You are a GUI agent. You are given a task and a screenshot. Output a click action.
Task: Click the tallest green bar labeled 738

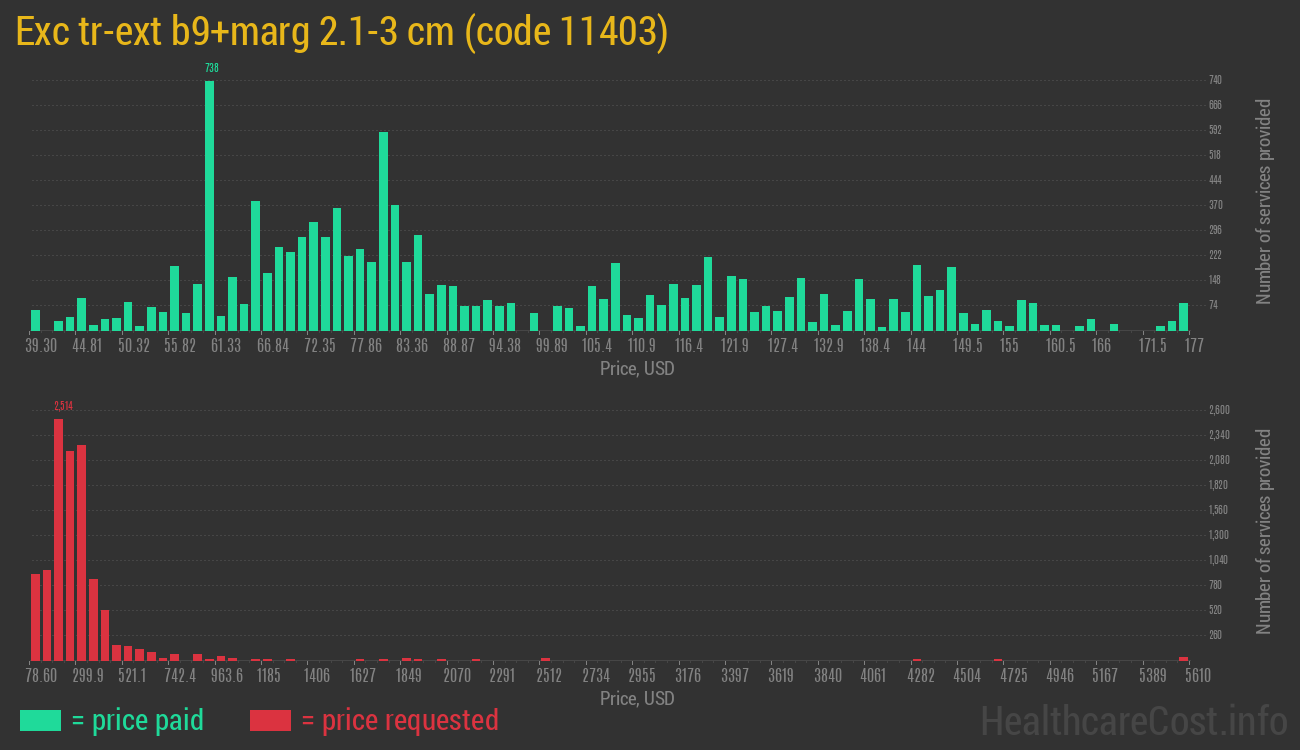pos(209,205)
